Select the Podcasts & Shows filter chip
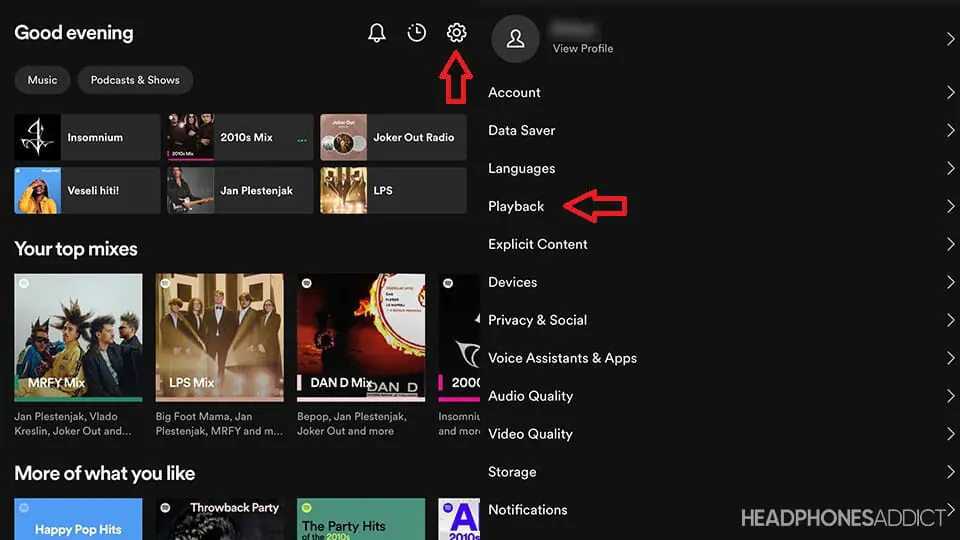960x540 pixels. click(x=135, y=80)
